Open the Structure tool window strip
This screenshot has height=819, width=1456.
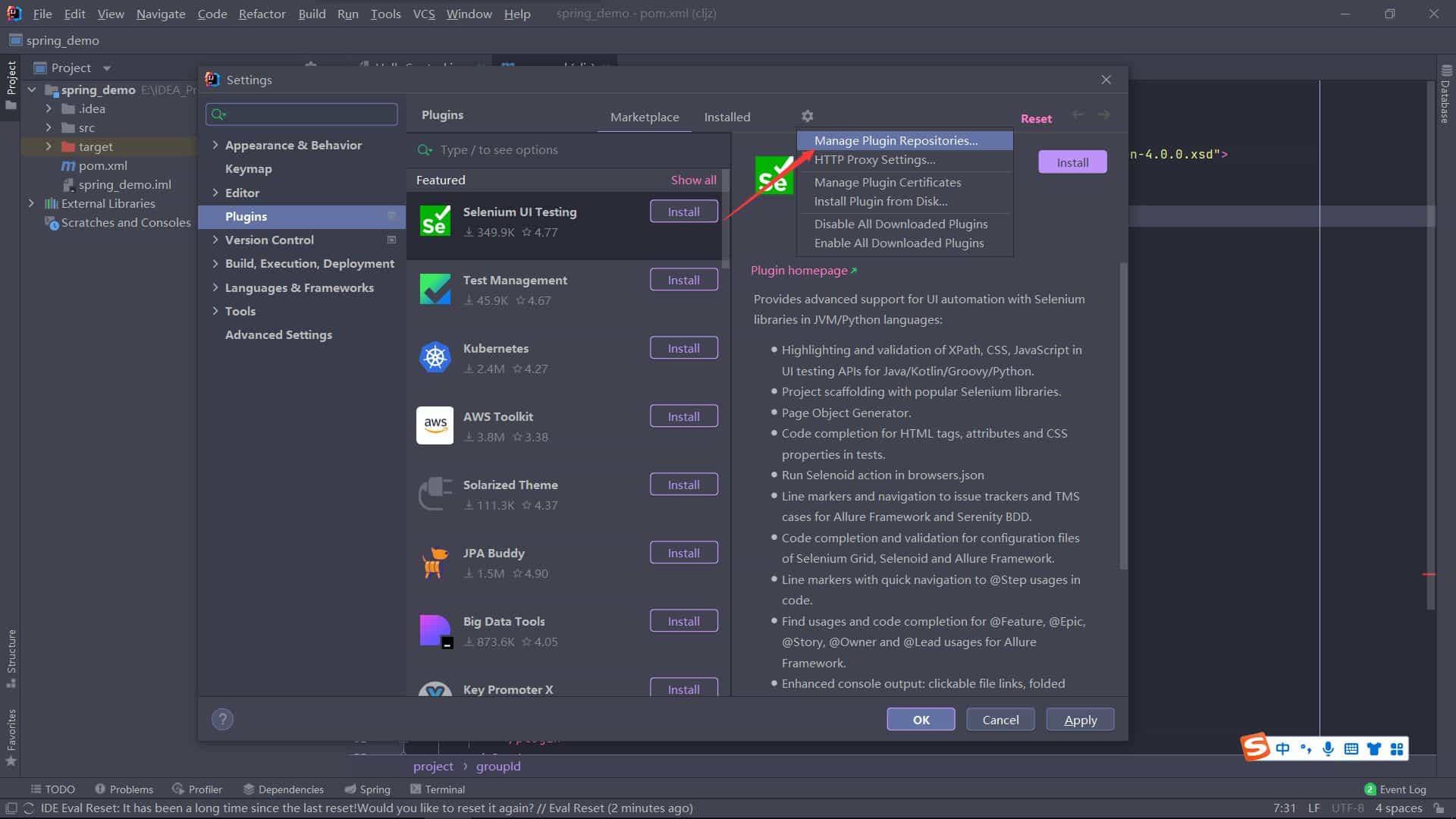pos(11,658)
